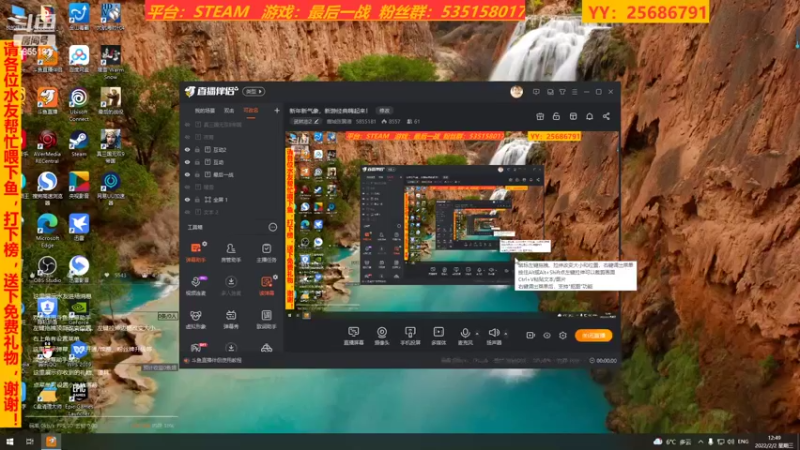
Task: Open Task View in the taskbar
Action: pyautogui.click(x=30, y=442)
